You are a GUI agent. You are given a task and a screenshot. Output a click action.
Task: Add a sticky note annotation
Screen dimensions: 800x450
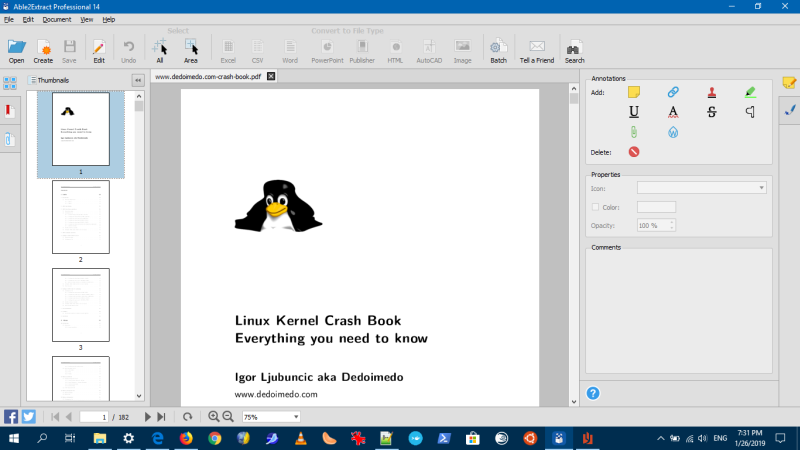click(x=634, y=92)
